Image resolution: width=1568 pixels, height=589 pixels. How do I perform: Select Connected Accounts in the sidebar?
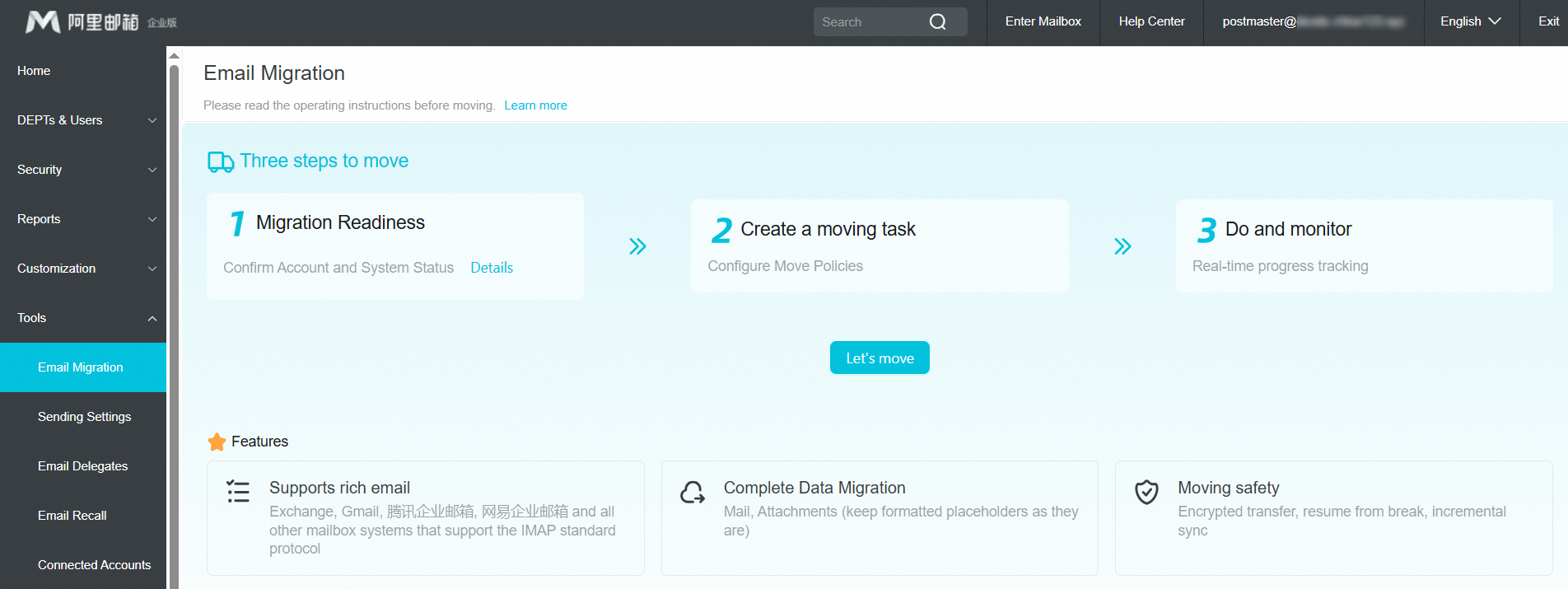click(95, 565)
